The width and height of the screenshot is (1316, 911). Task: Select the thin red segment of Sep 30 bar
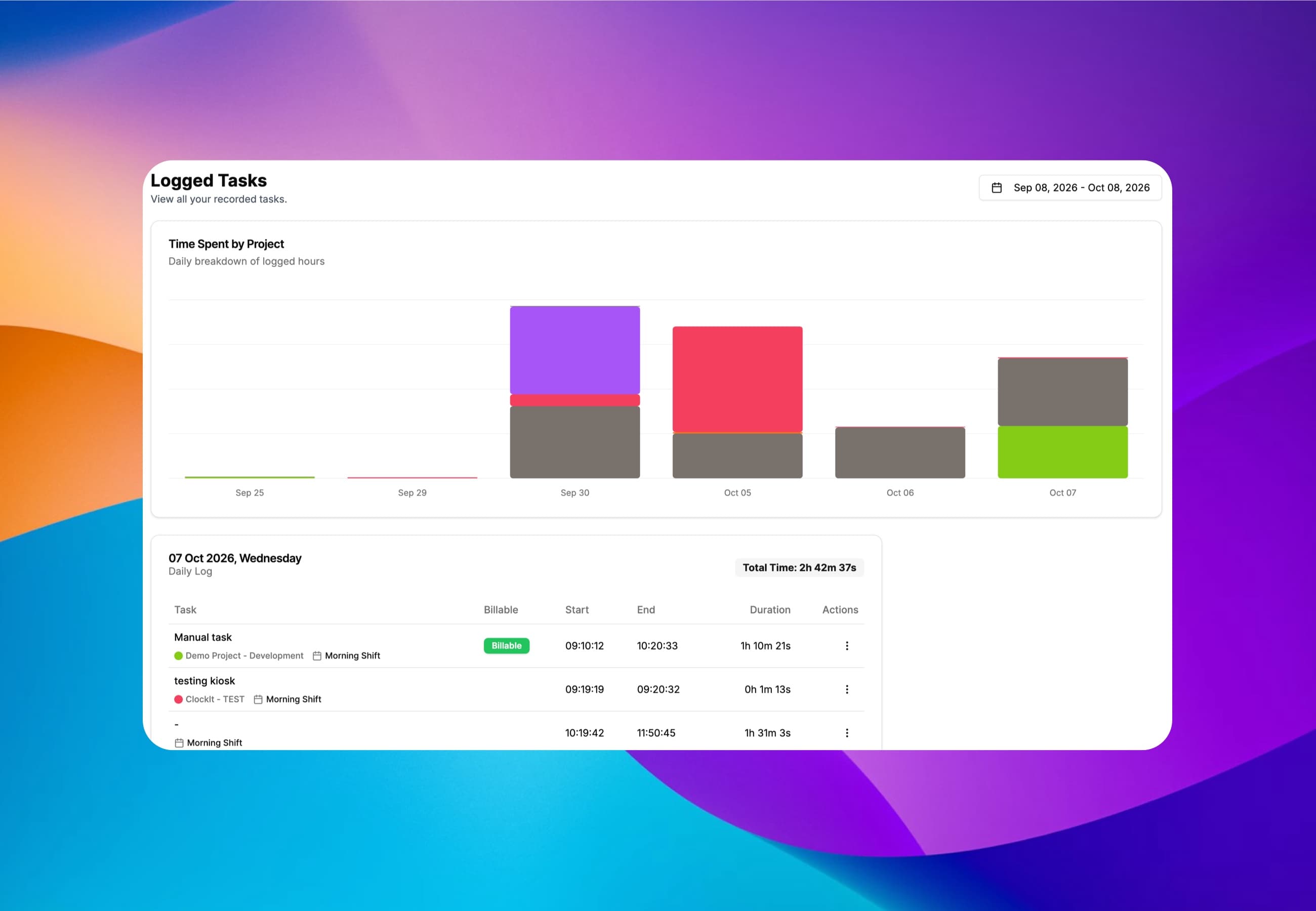[x=574, y=400]
